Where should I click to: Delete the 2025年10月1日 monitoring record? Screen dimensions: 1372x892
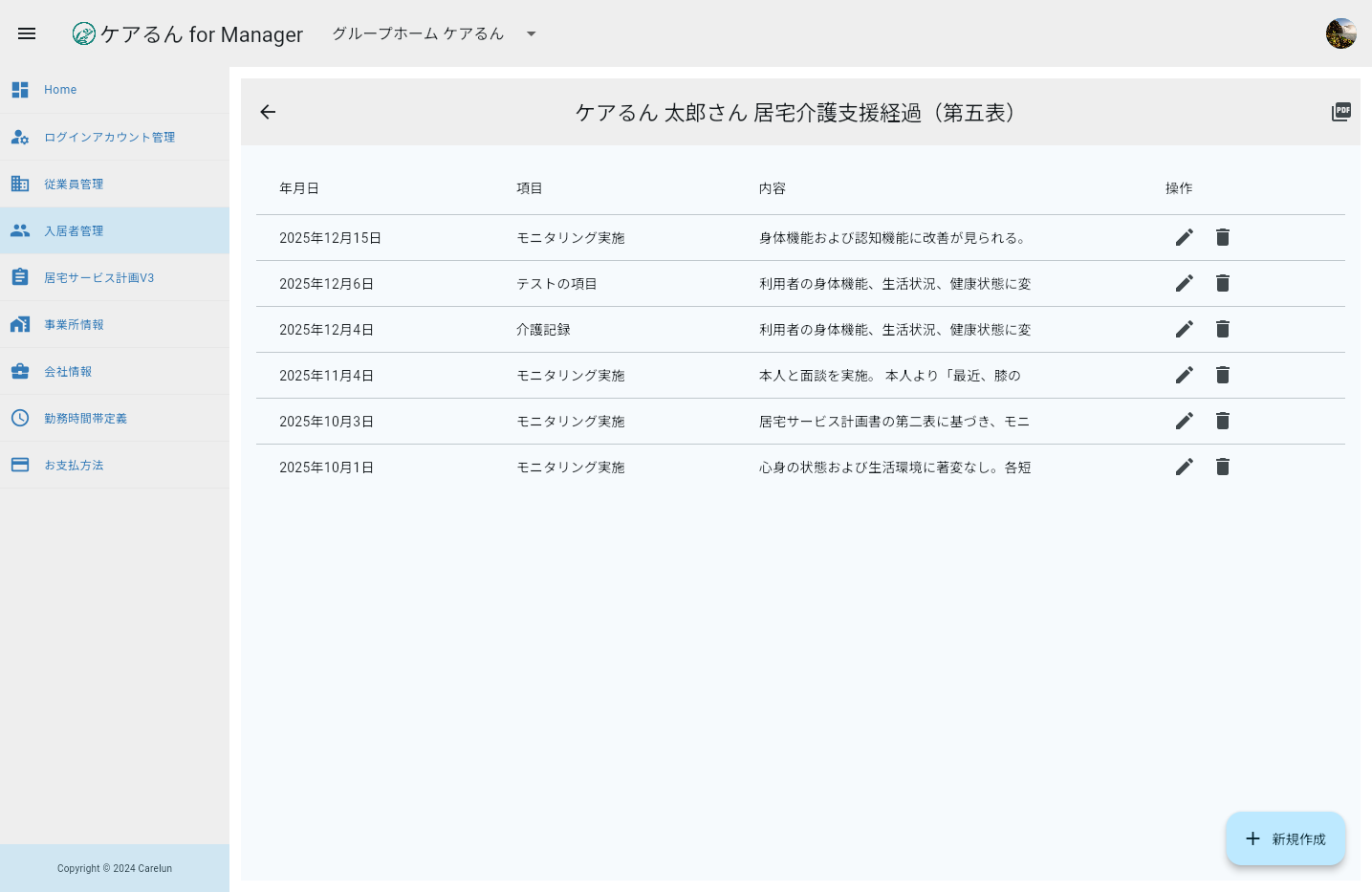(1222, 467)
